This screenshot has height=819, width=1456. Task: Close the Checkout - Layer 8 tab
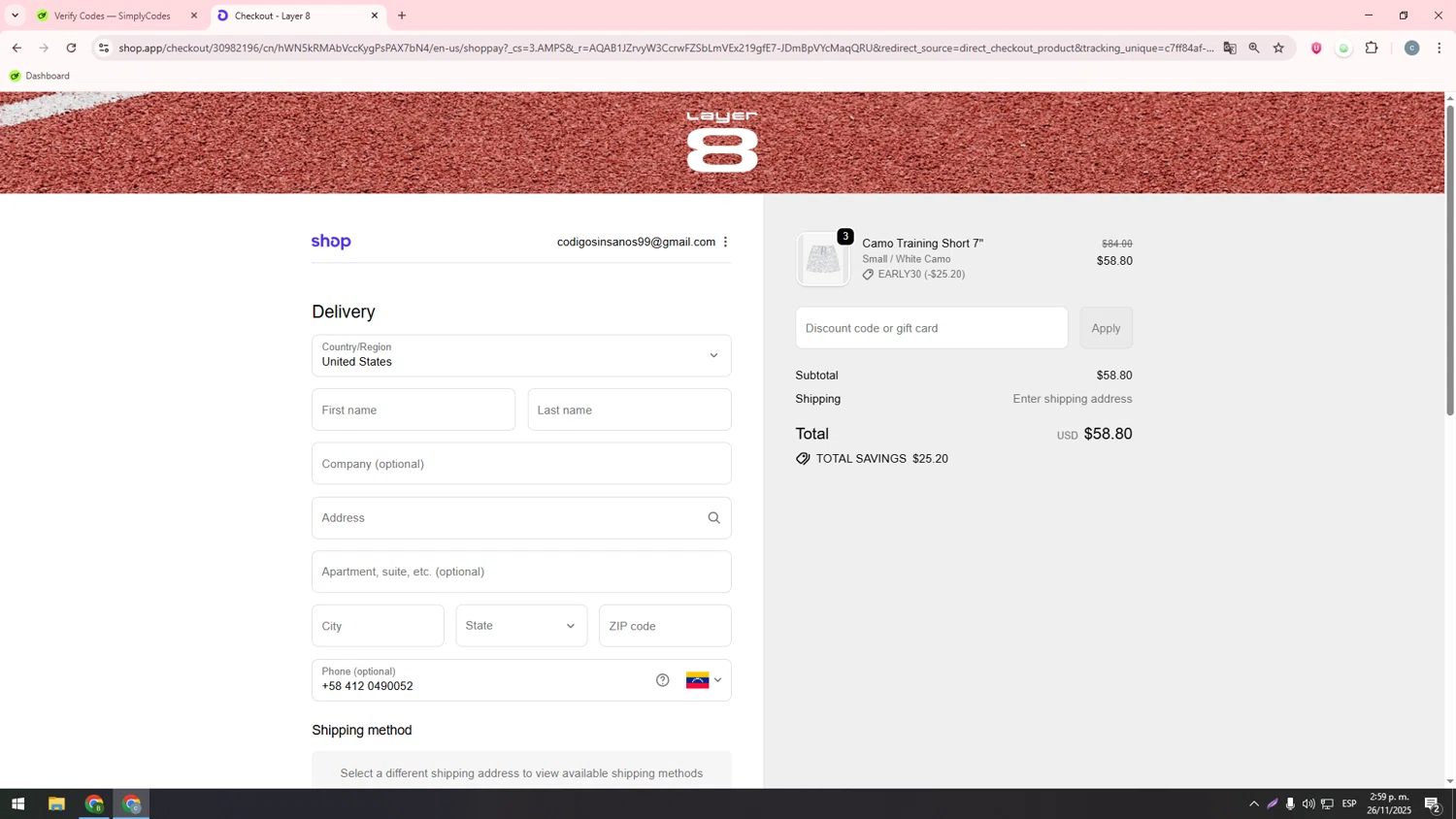(375, 16)
